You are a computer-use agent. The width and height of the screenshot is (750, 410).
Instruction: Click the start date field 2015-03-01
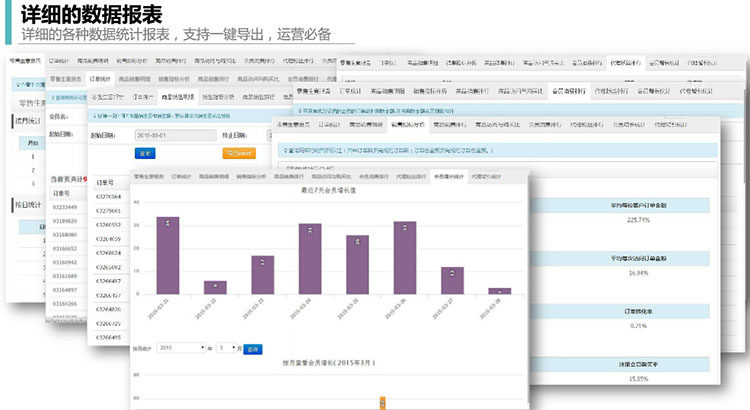click(176, 135)
